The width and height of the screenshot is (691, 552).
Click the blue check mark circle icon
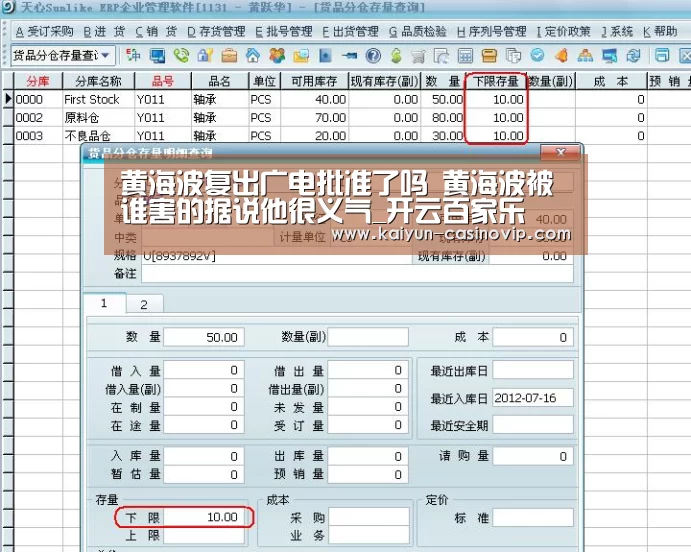point(537,56)
